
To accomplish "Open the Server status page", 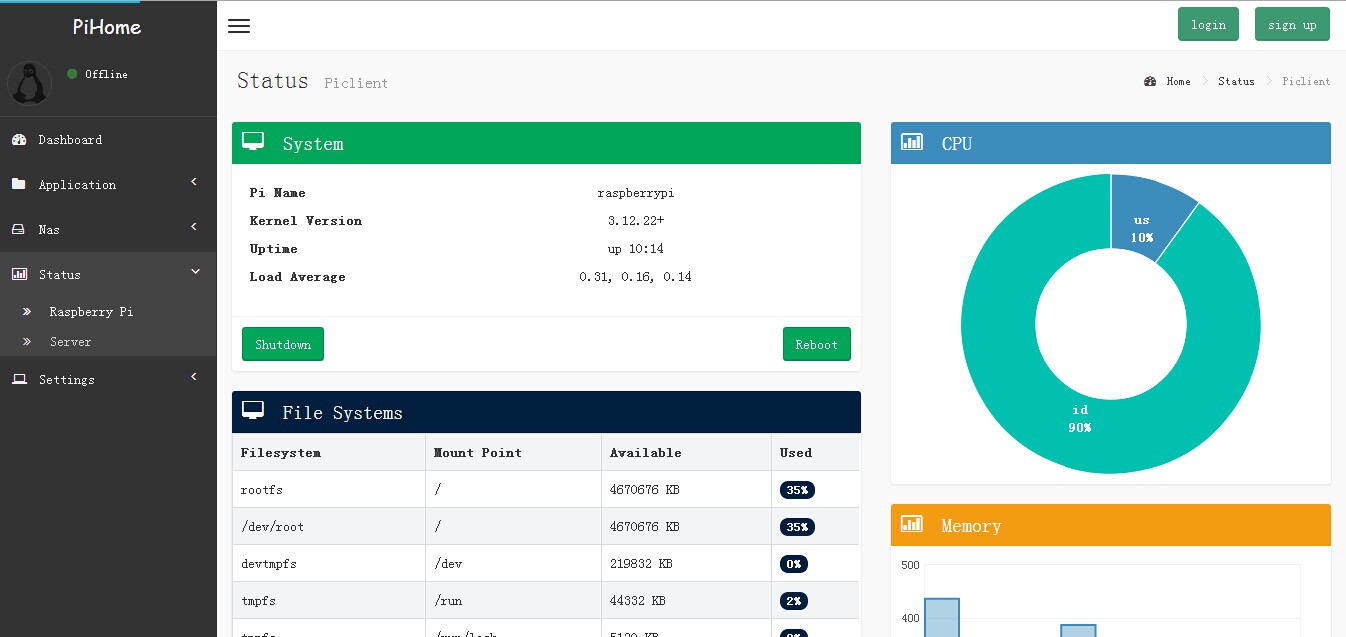I will point(70,342).
